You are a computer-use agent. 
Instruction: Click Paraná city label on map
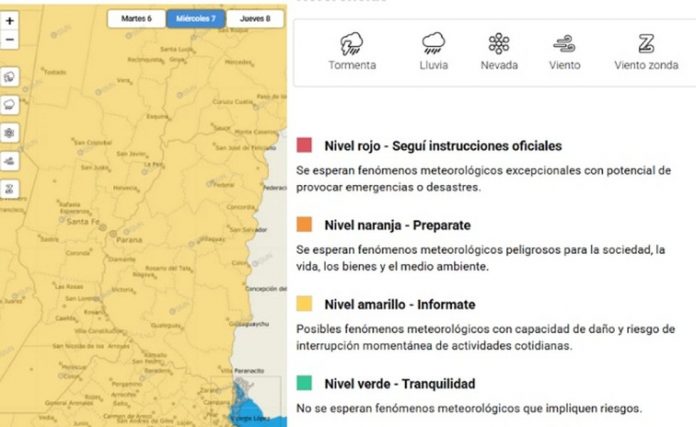click(129, 240)
